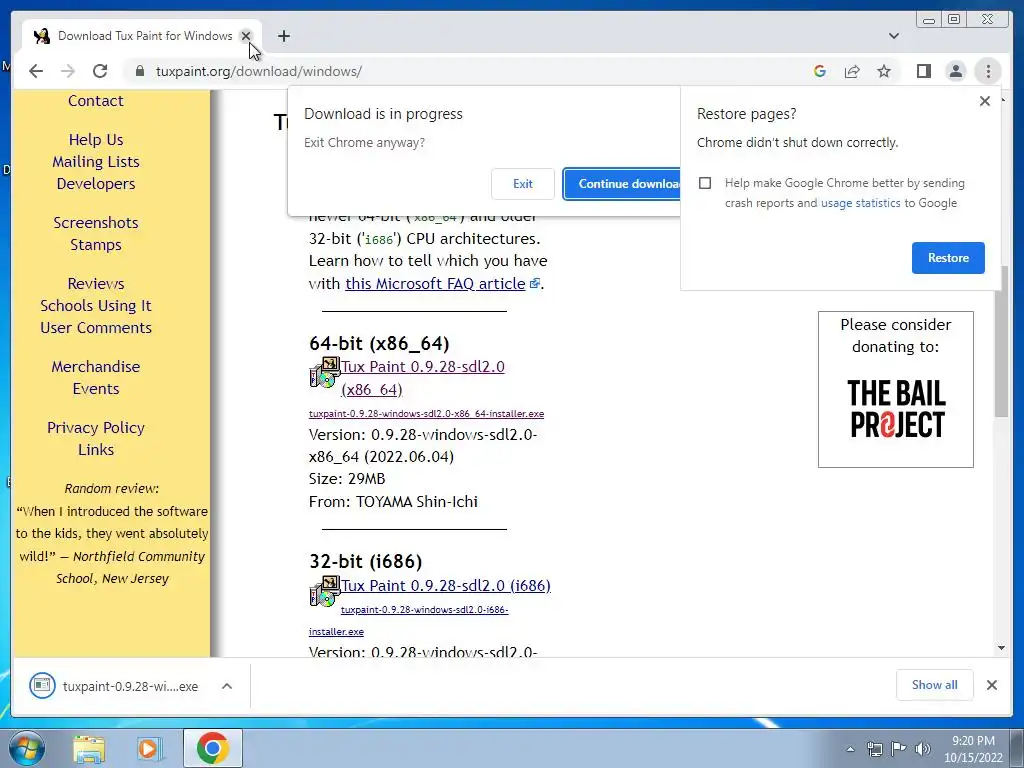Screen dimensions: 1024x768
Task: Click the network tray icon
Action: [874, 749]
